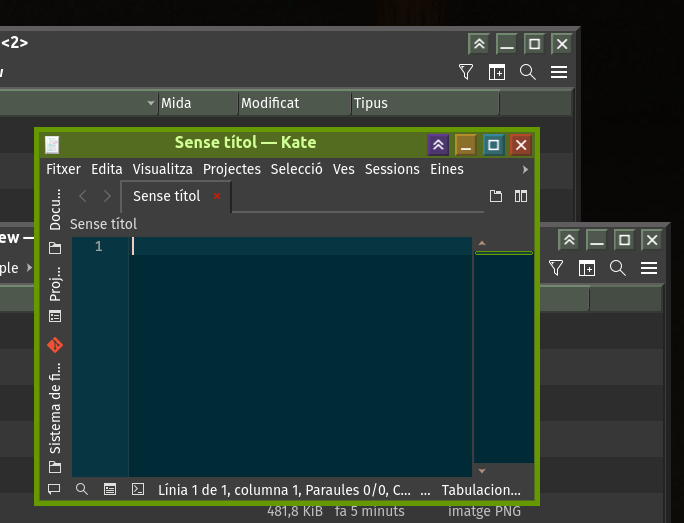Click inside the editor text area on line 1
Screen dimensions: 684x523
coord(300,246)
